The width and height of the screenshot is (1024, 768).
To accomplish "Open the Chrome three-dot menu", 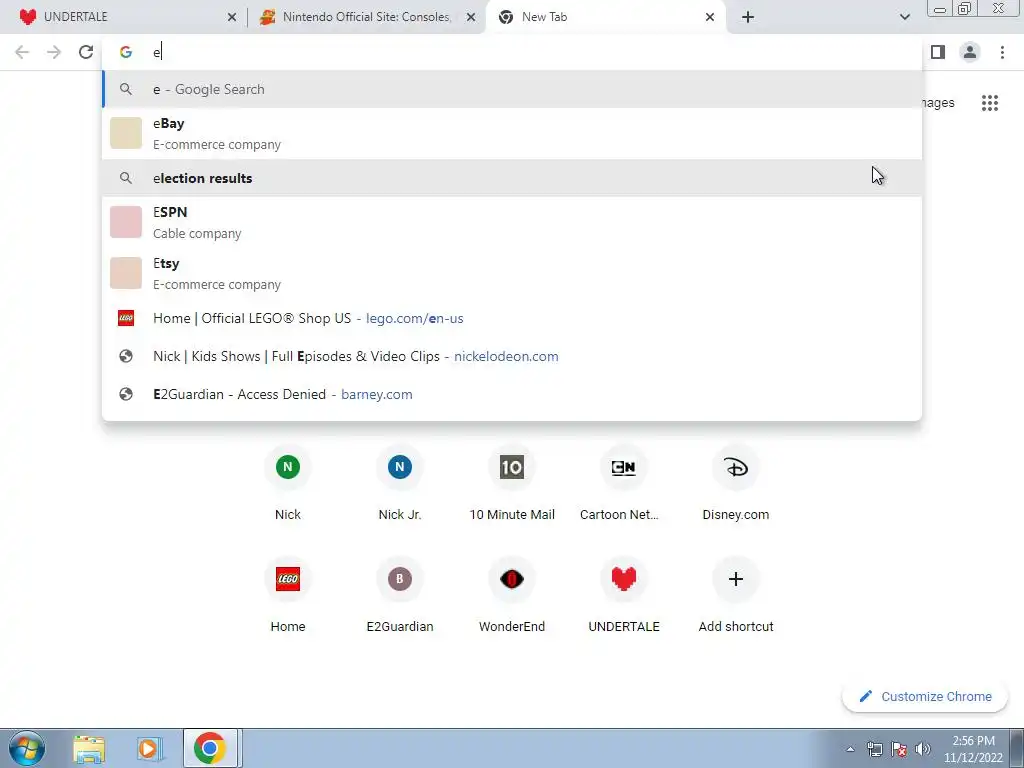I will tap(1002, 52).
